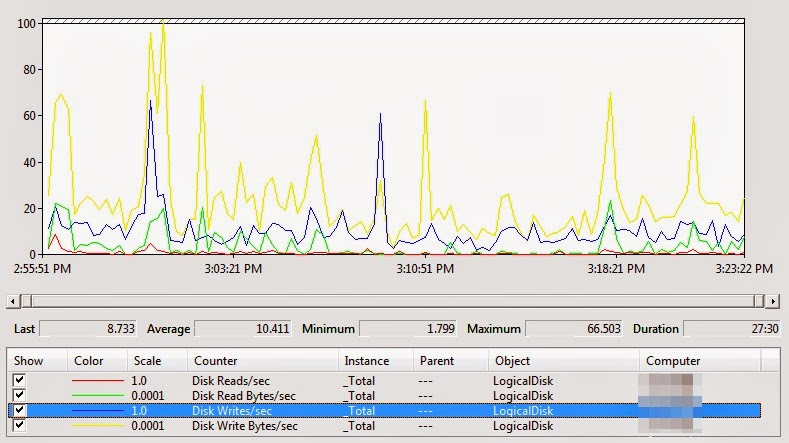Viewport: 789px width, 443px height.
Task: Click the left handle of the time range slider
Action: (x=27, y=302)
